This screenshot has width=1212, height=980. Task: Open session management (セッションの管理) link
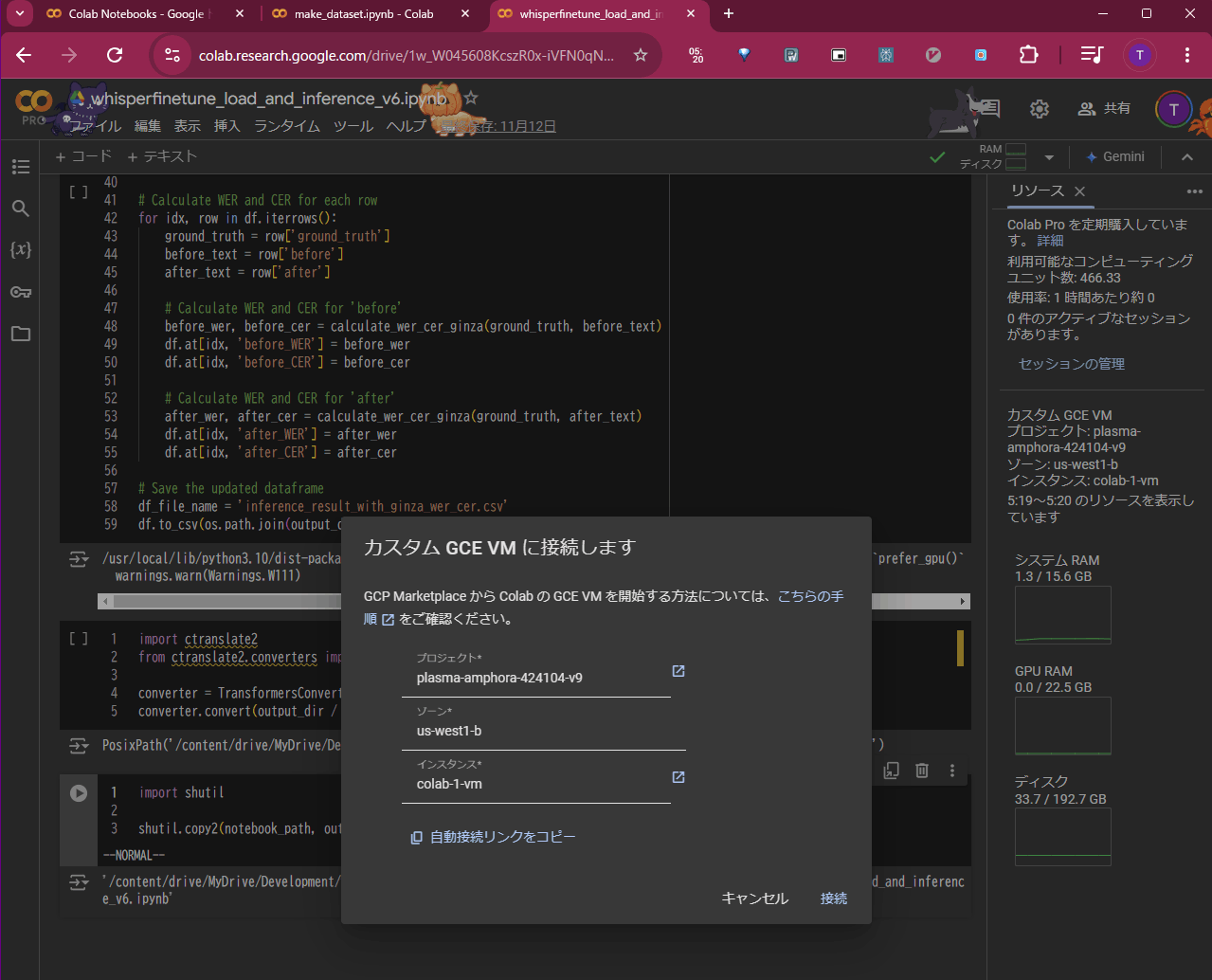pyautogui.click(x=1072, y=364)
